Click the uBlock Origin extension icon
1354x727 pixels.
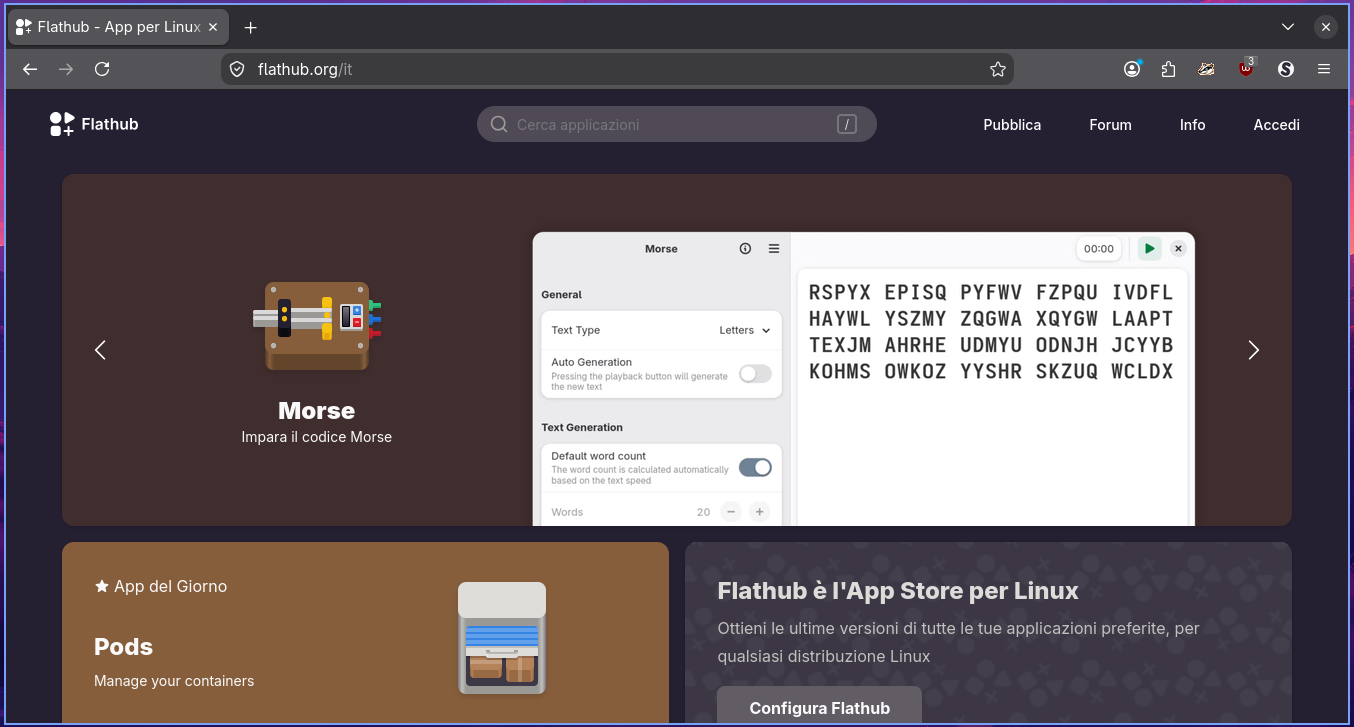(1246, 69)
